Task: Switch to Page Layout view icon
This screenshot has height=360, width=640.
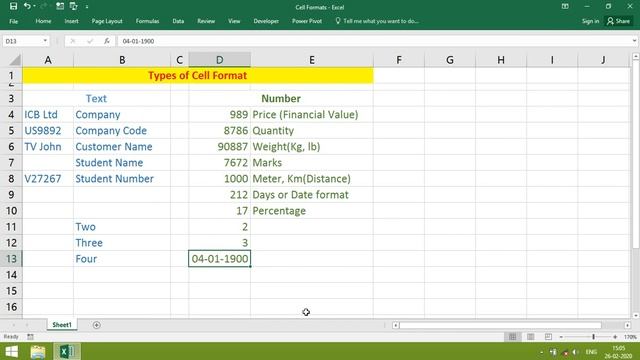Action: click(531, 337)
